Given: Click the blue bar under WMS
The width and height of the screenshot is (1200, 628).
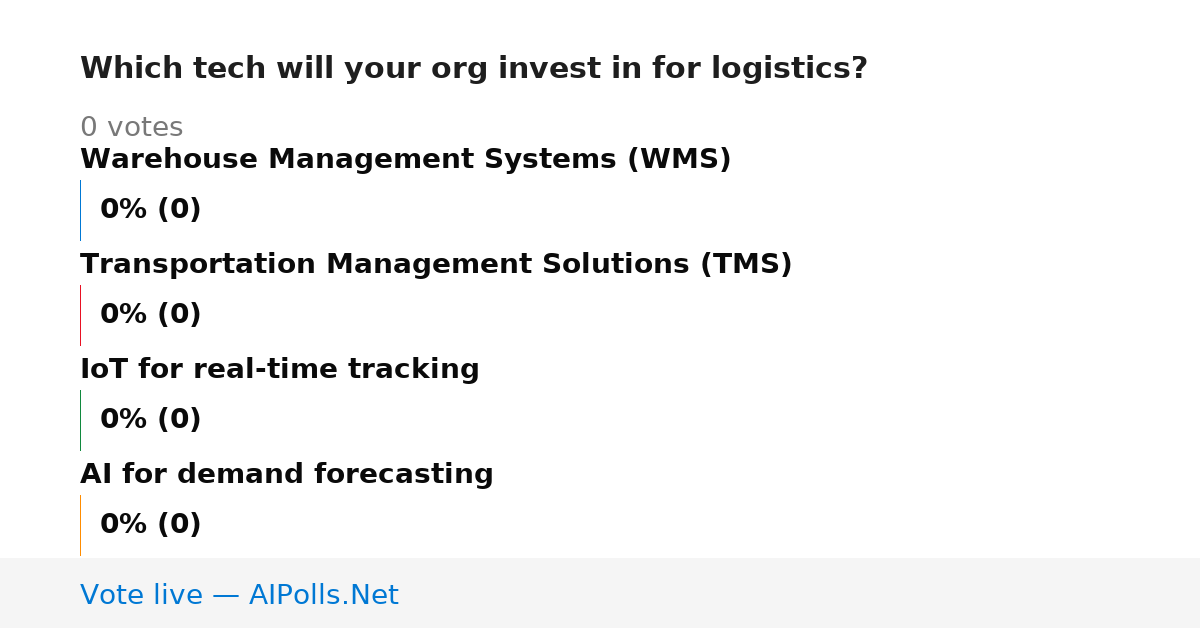Looking at the screenshot, I should click(x=81, y=210).
